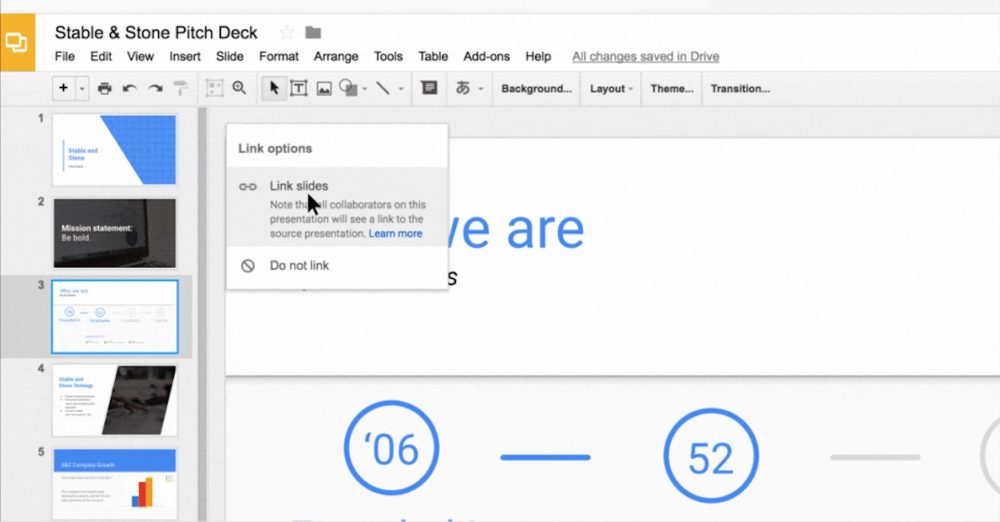Select the Mission statement slide thumbnail
The height and width of the screenshot is (522, 1000).
point(114,233)
